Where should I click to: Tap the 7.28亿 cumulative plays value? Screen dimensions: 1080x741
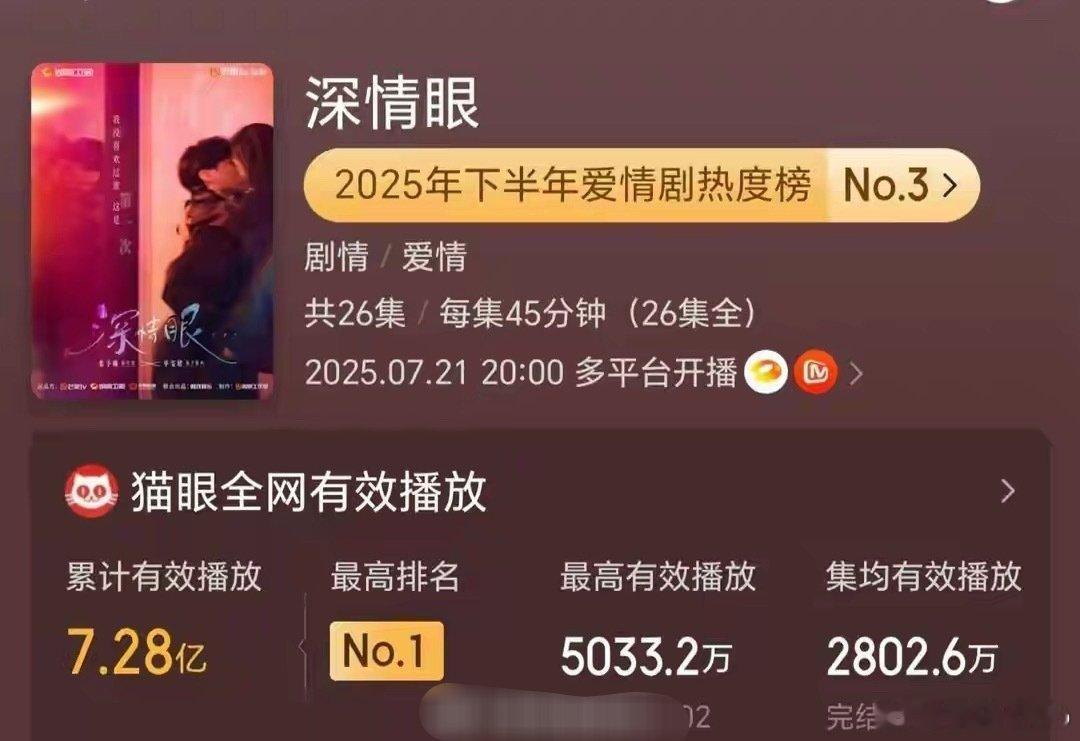coord(136,652)
